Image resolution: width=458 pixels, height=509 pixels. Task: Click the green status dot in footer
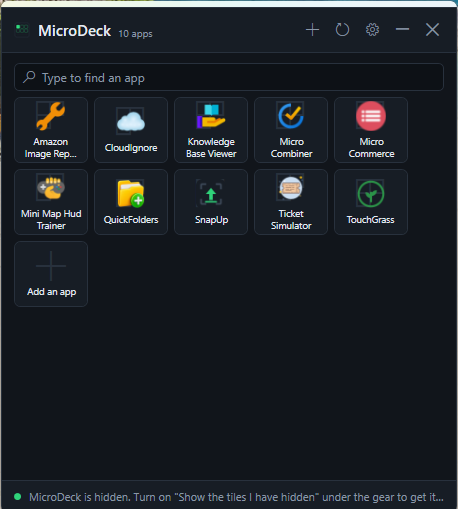(x=18, y=497)
